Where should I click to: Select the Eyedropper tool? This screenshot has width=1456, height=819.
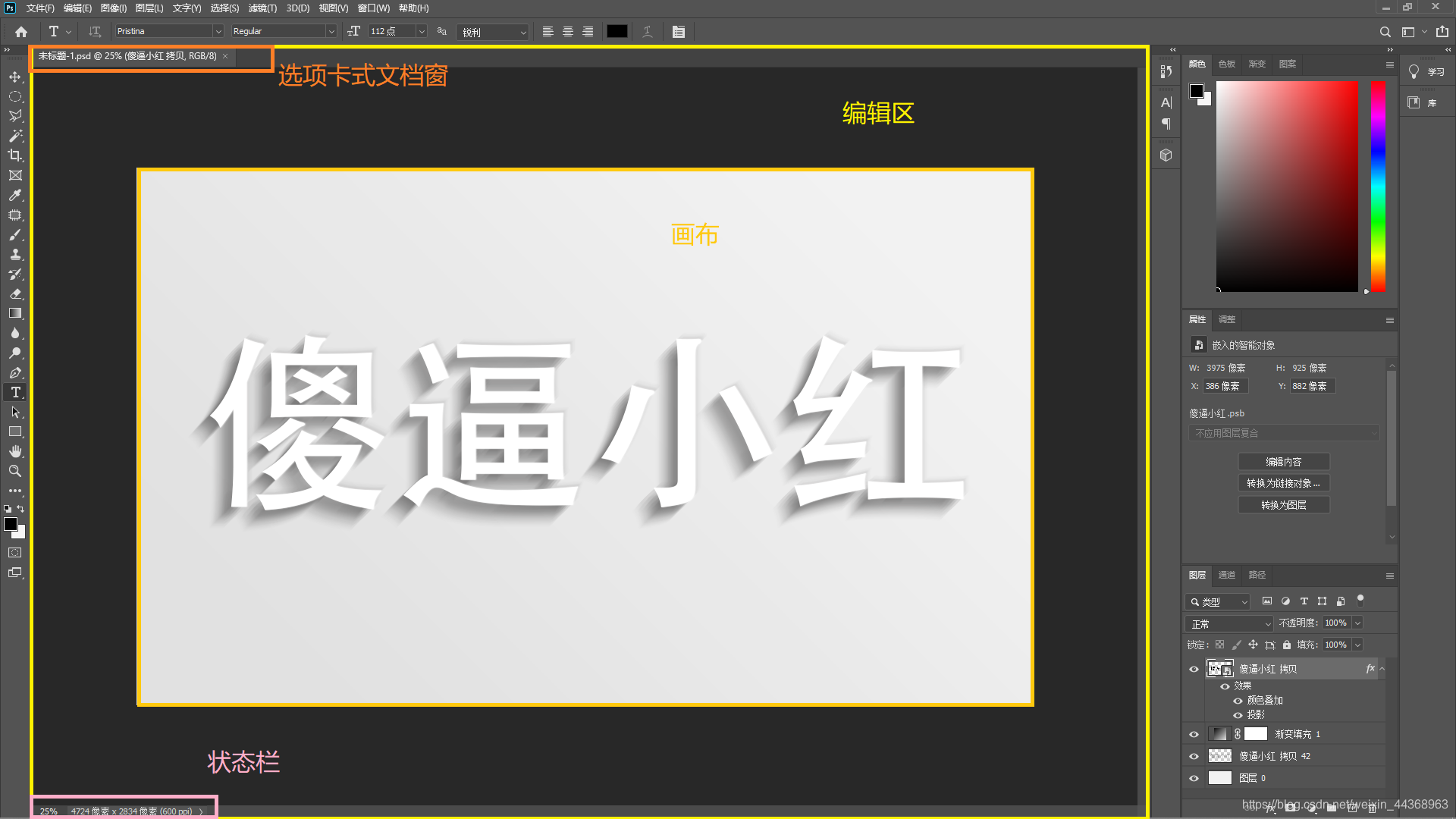(x=15, y=195)
